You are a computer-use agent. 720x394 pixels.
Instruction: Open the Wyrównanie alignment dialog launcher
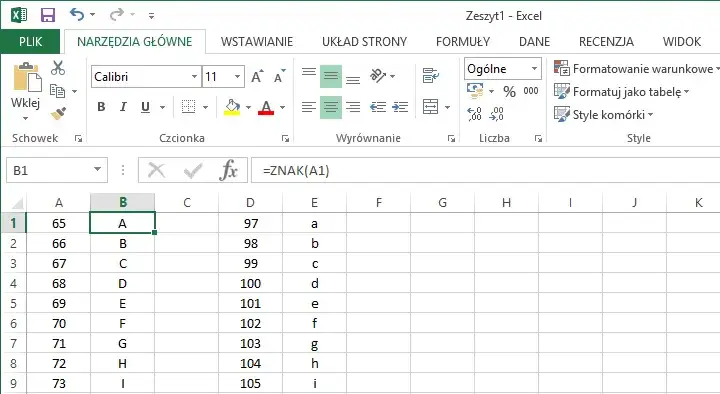pos(451,138)
